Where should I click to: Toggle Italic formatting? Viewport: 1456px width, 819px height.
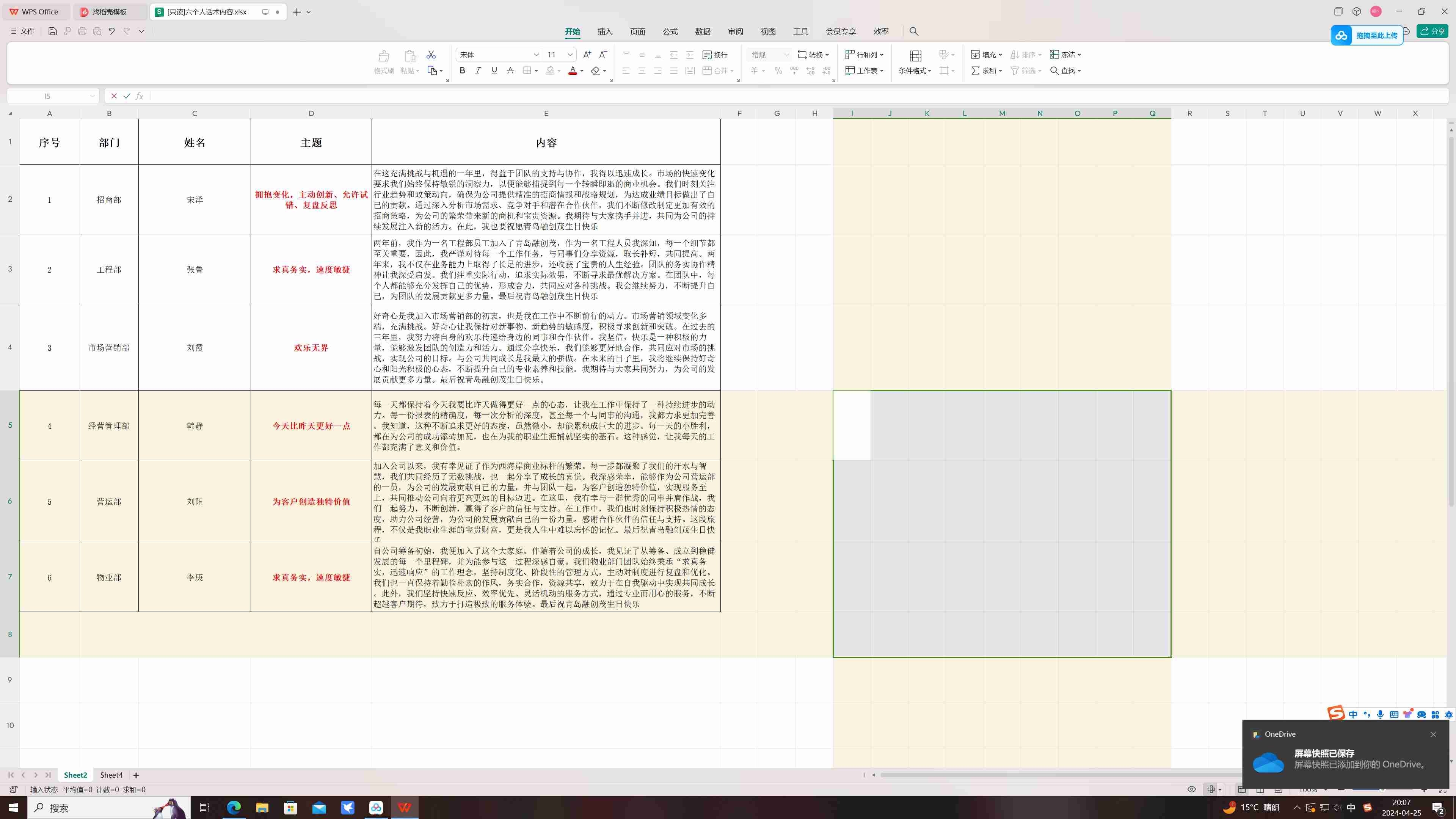pyautogui.click(x=478, y=71)
